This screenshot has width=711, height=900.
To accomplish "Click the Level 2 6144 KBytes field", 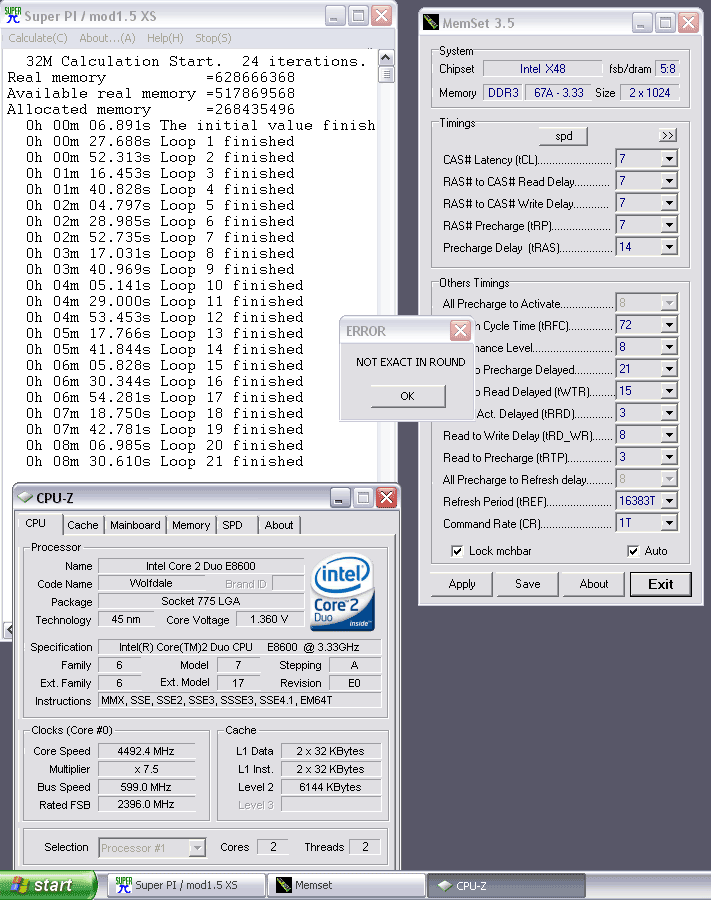I will pyautogui.click(x=331, y=787).
